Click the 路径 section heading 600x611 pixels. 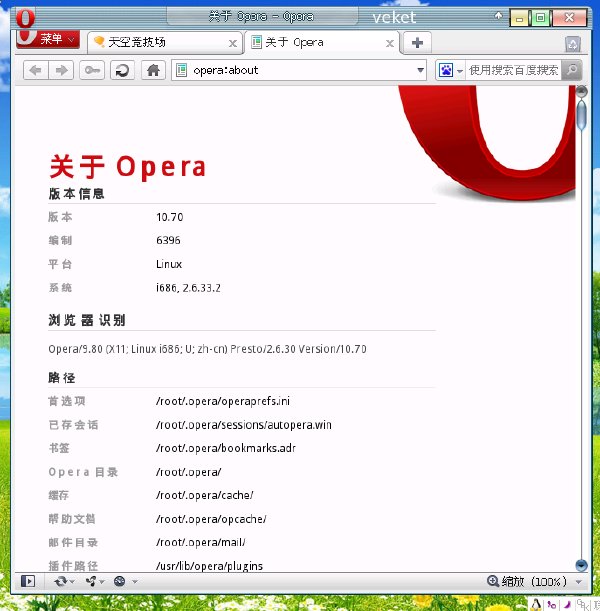pos(62,378)
